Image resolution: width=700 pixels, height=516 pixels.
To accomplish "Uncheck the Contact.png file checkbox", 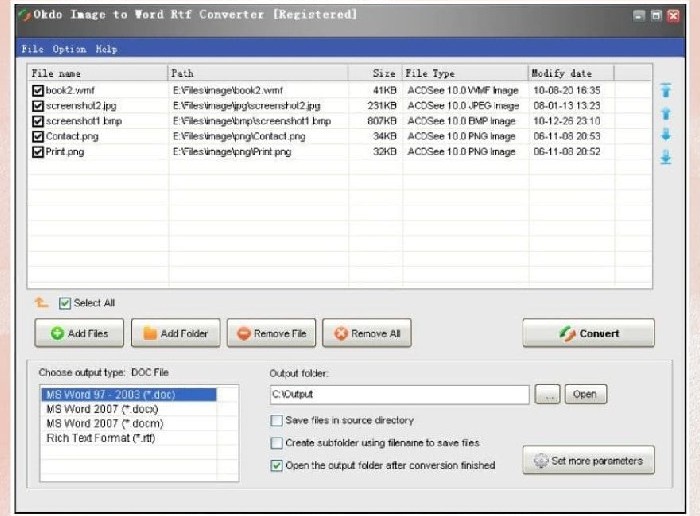I will [x=38, y=137].
